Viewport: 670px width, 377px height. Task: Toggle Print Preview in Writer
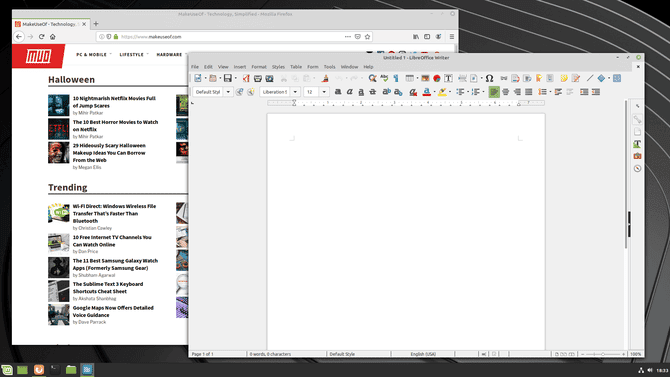(269, 78)
